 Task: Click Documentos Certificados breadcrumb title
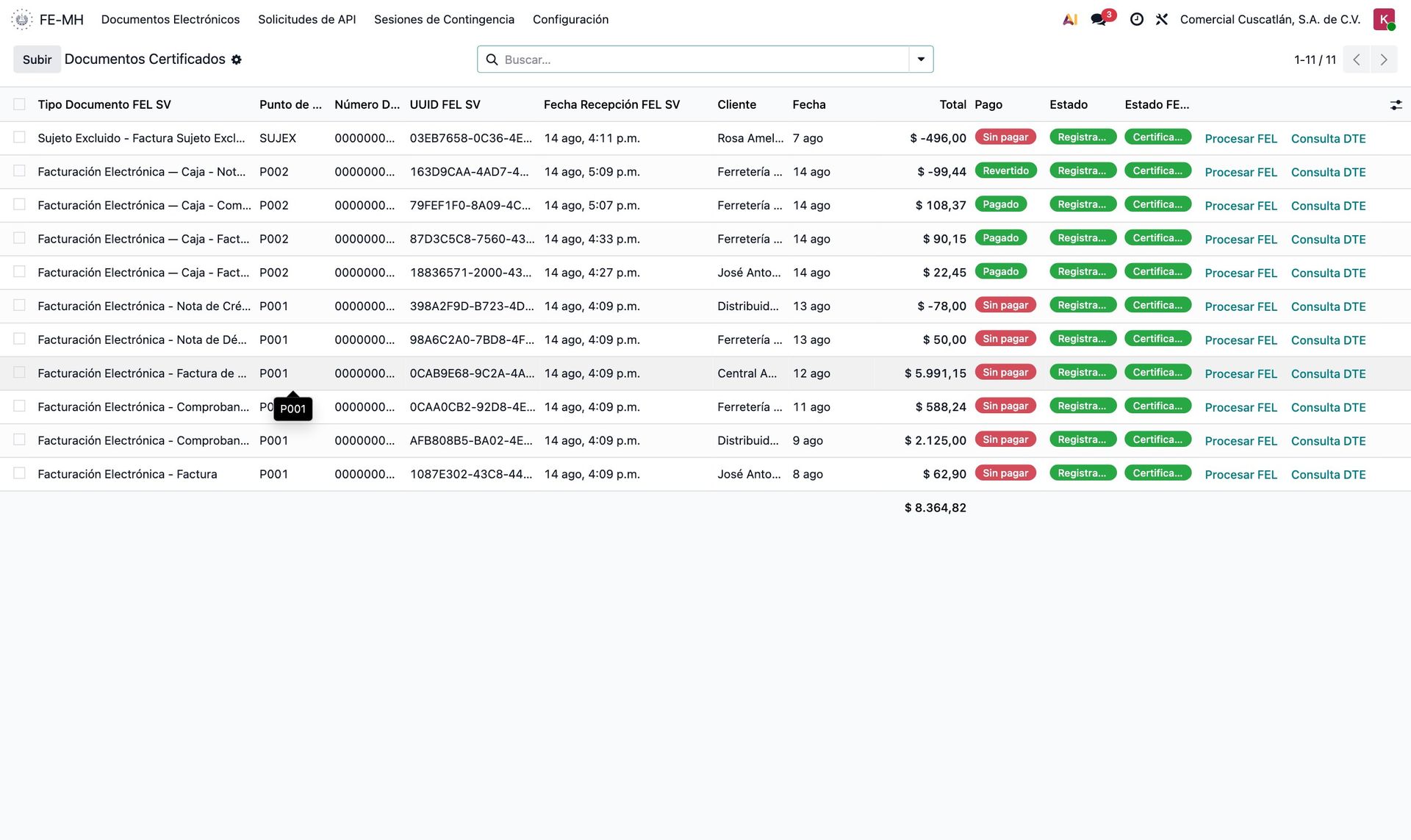(145, 60)
